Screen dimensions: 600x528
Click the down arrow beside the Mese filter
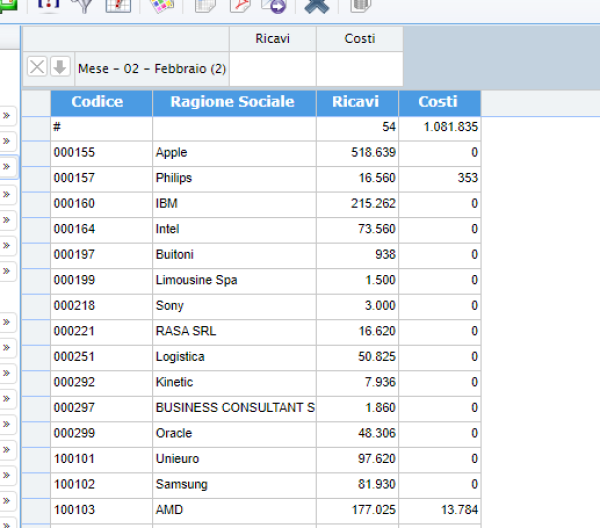point(60,67)
